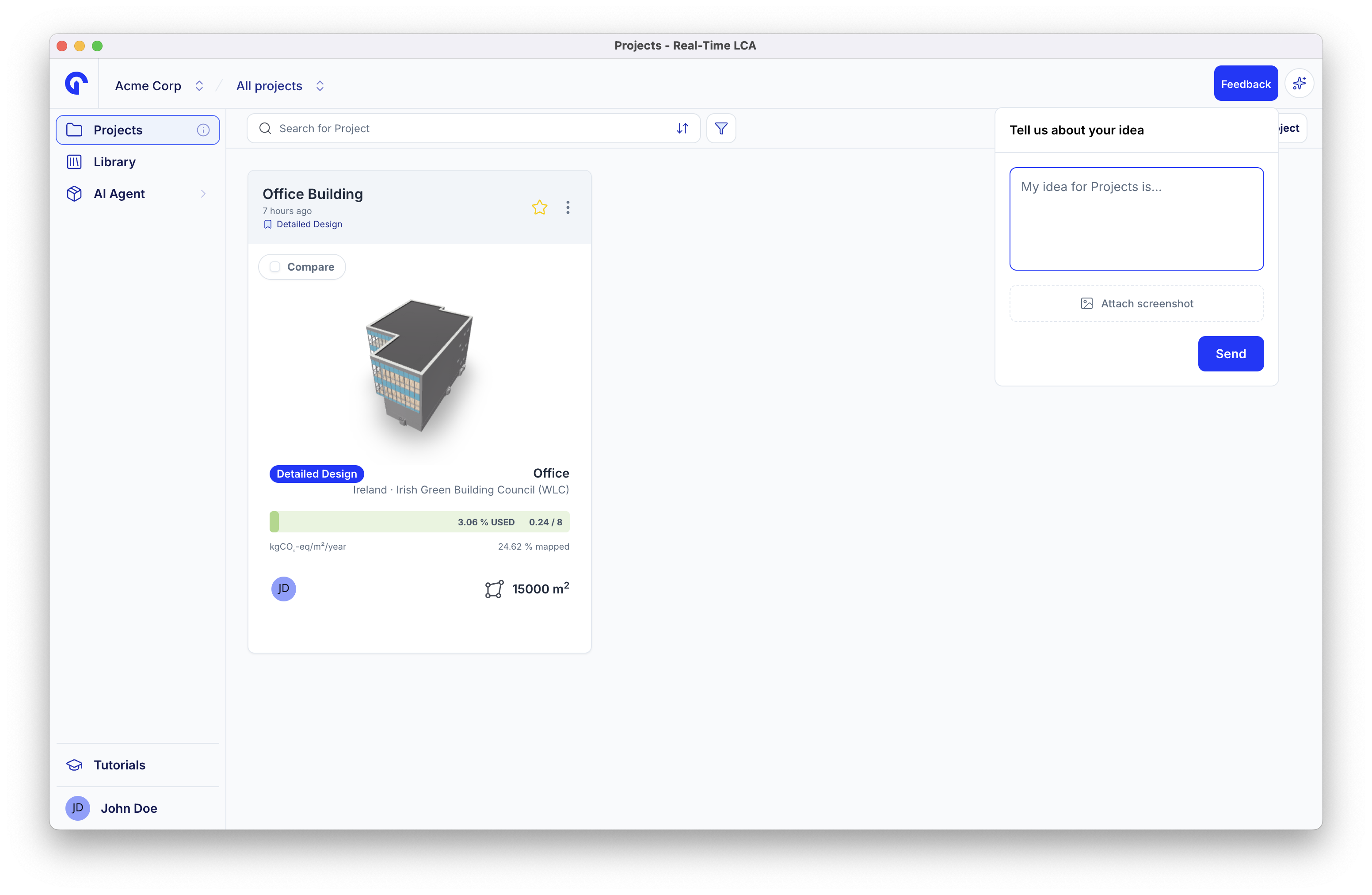
Task: Open the Office Building 3D thumbnail
Action: tap(419, 366)
